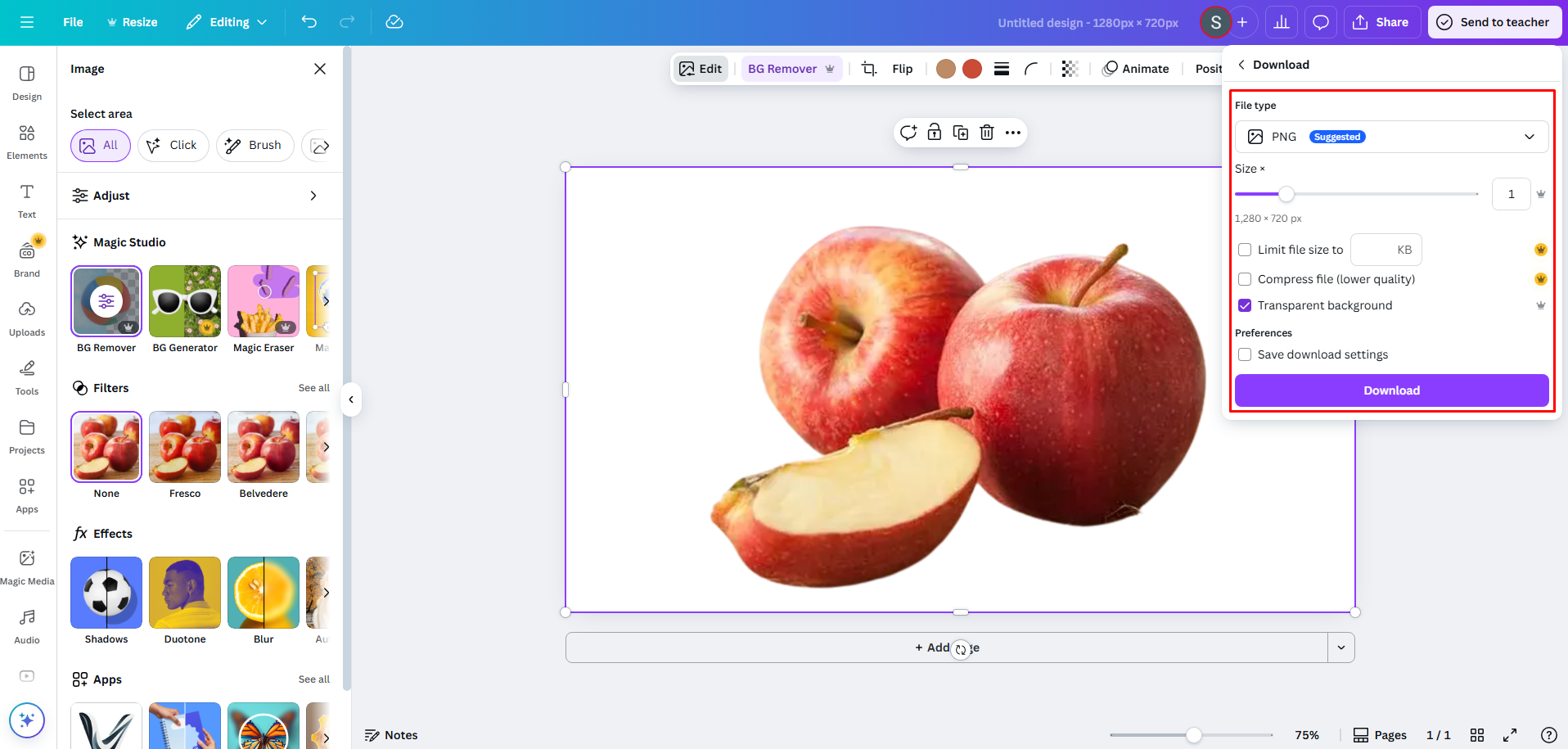Click the Share button
Viewport: 1568px width, 749px height.
[1381, 22]
